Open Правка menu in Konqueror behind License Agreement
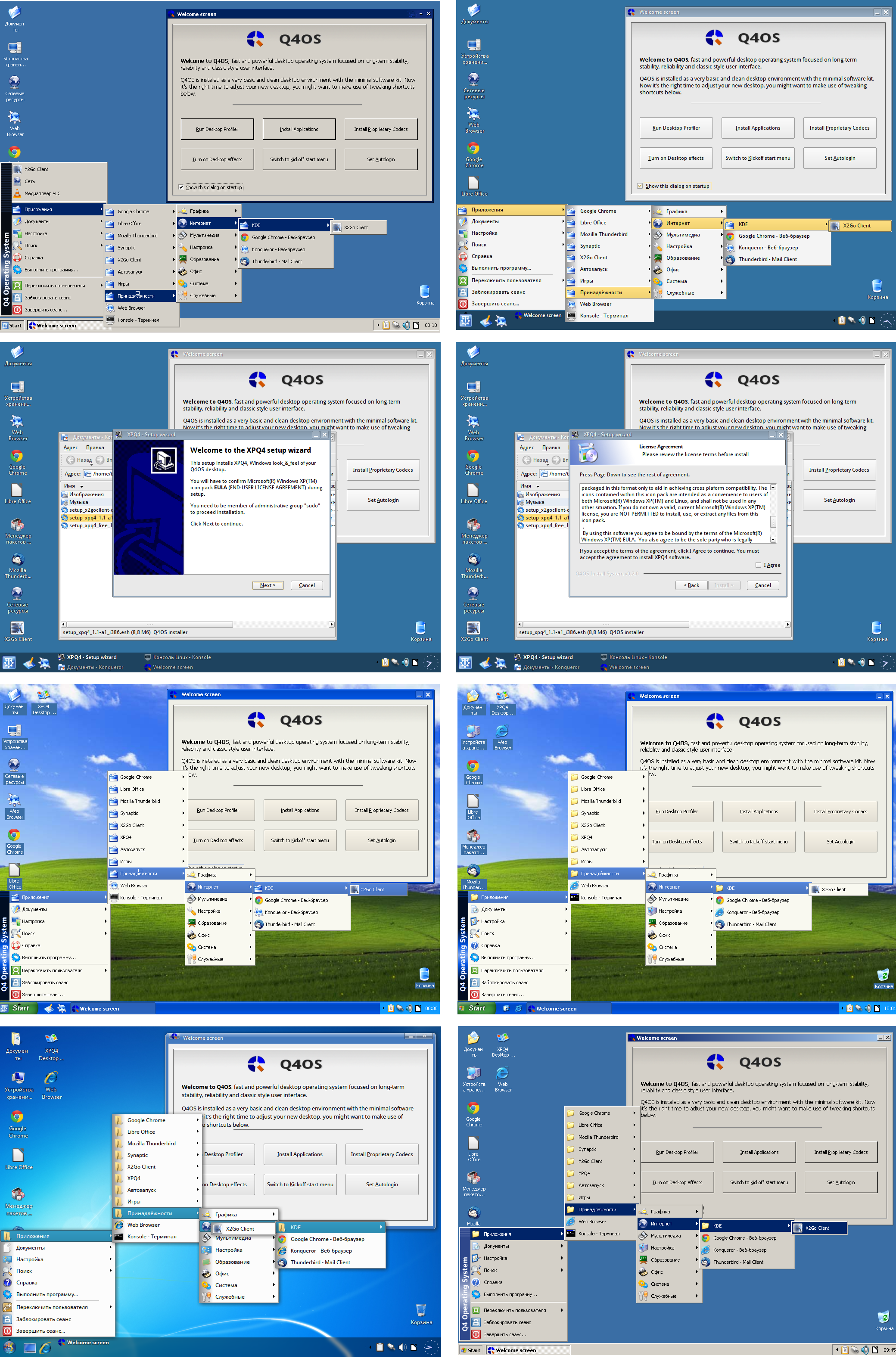Viewport: 896px width, 1368px height. (x=551, y=448)
